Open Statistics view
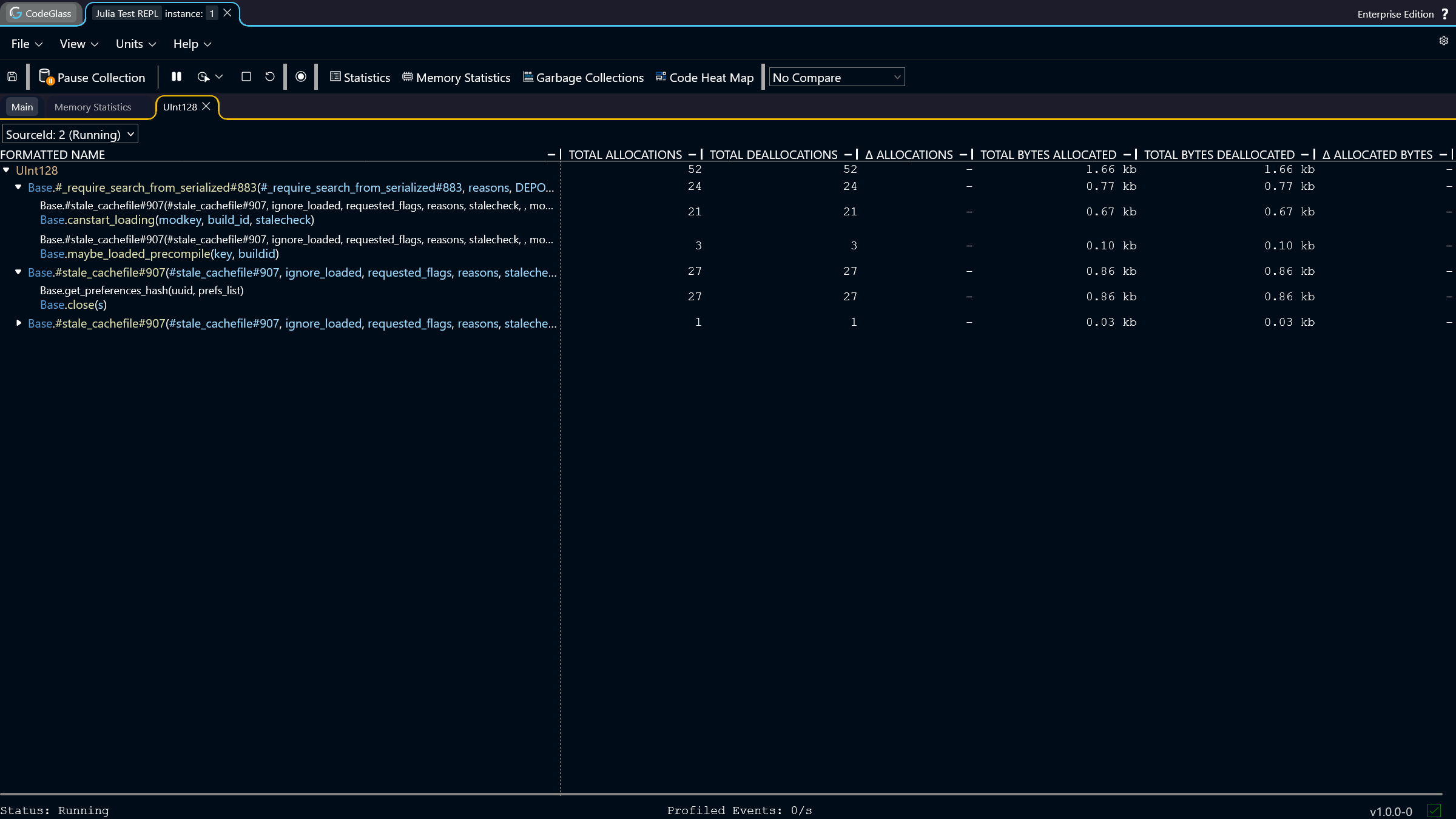The height and width of the screenshot is (819, 1456). click(360, 78)
